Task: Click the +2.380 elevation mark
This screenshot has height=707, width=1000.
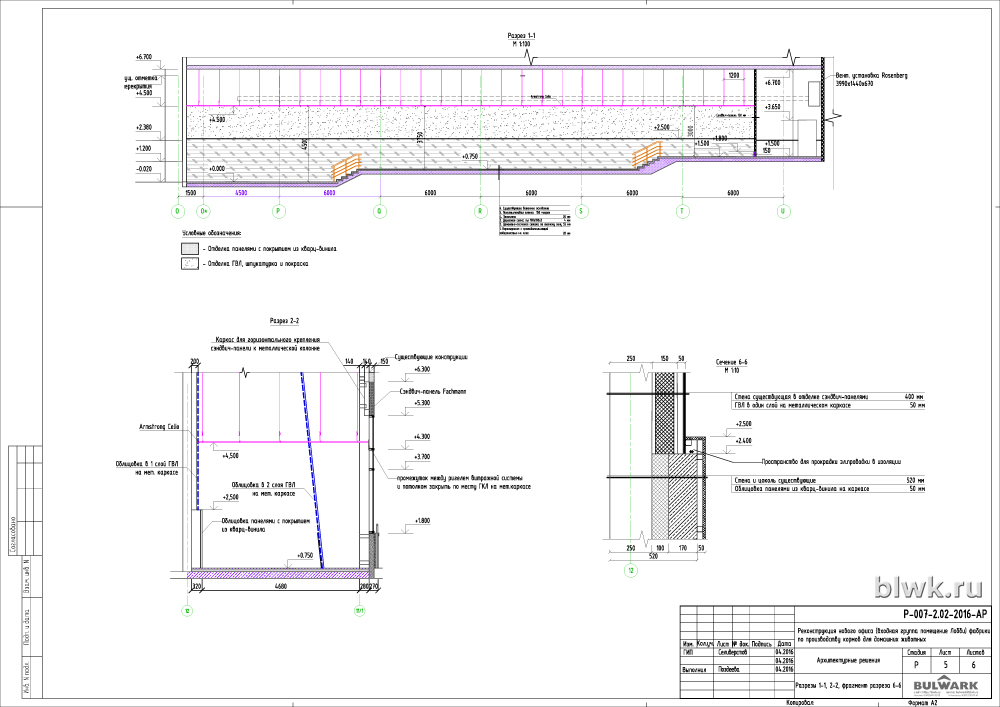Action: [144, 128]
